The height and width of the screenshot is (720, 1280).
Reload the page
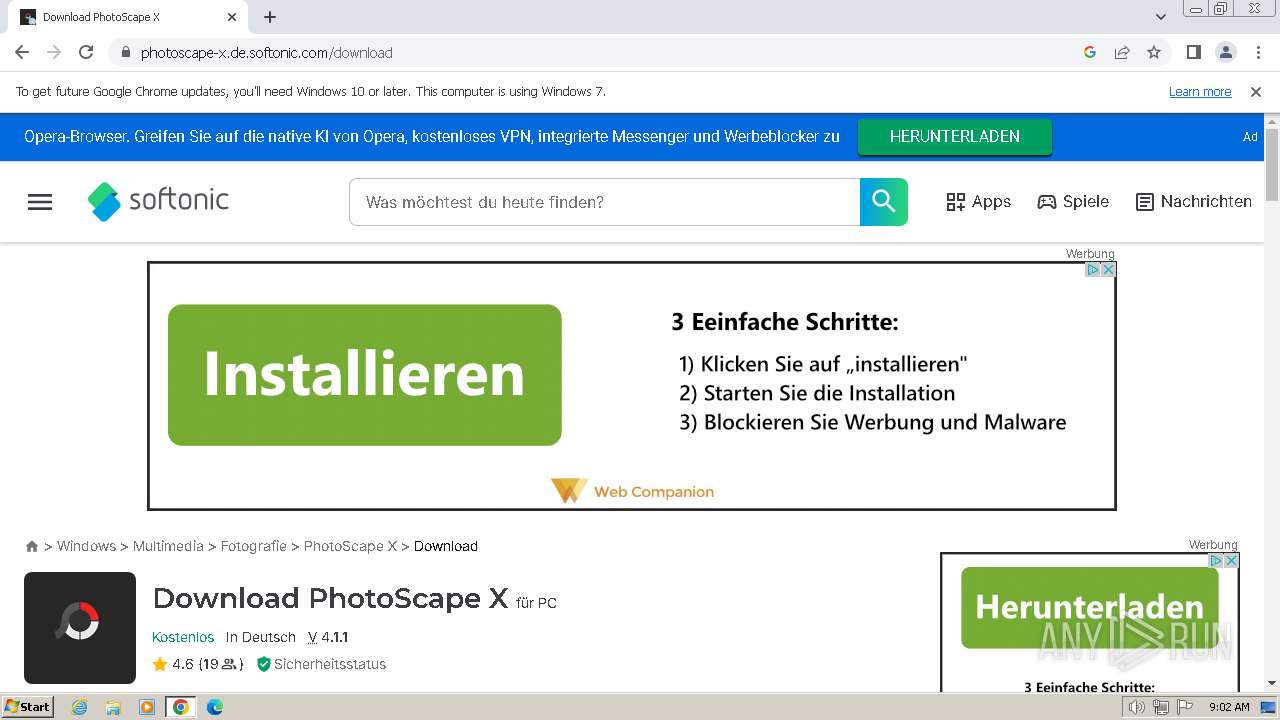pos(86,52)
